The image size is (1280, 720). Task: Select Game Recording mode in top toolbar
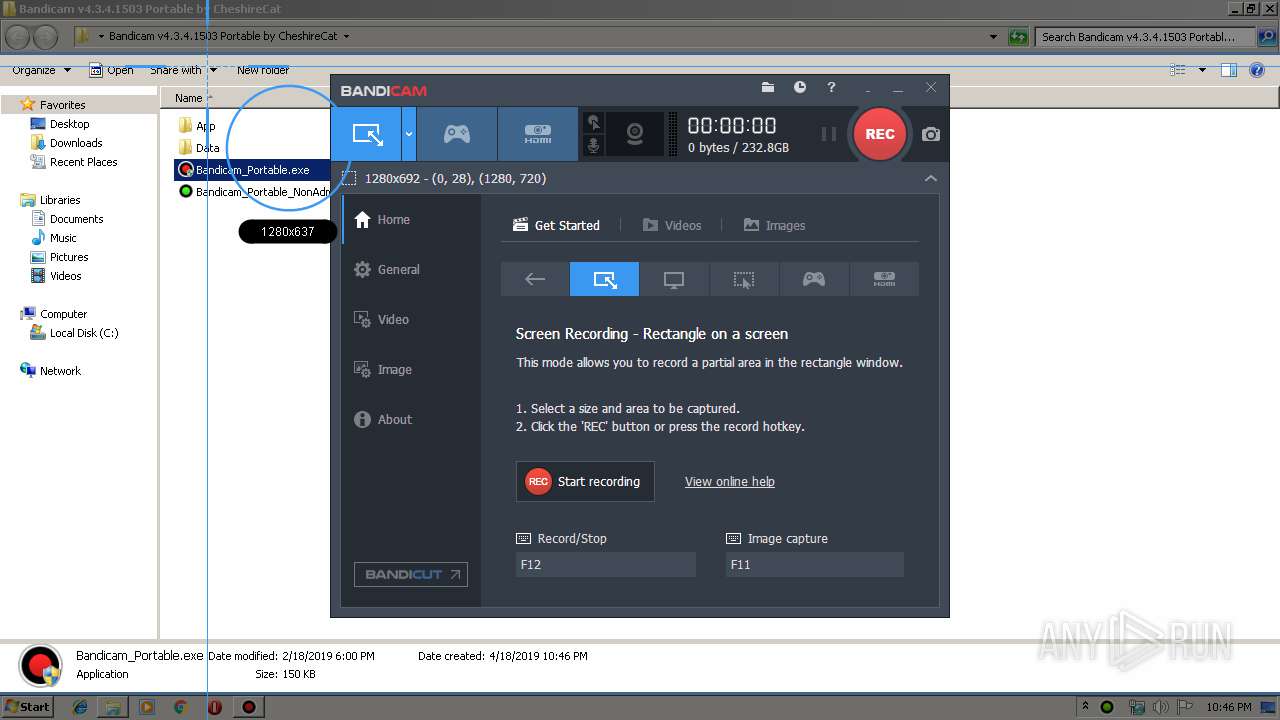tap(457, 134)
